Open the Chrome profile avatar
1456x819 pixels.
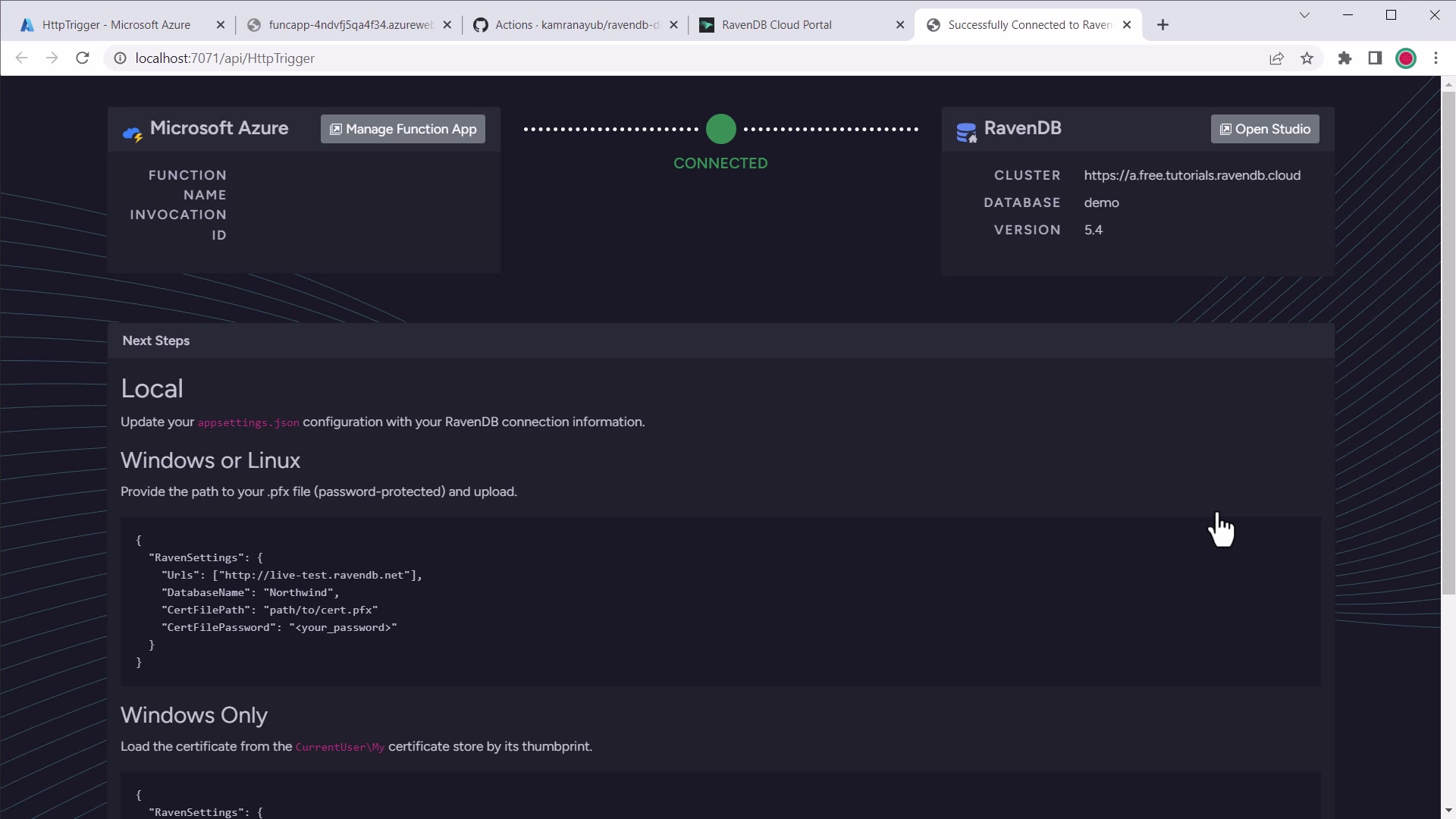(x=1406, y=58)
